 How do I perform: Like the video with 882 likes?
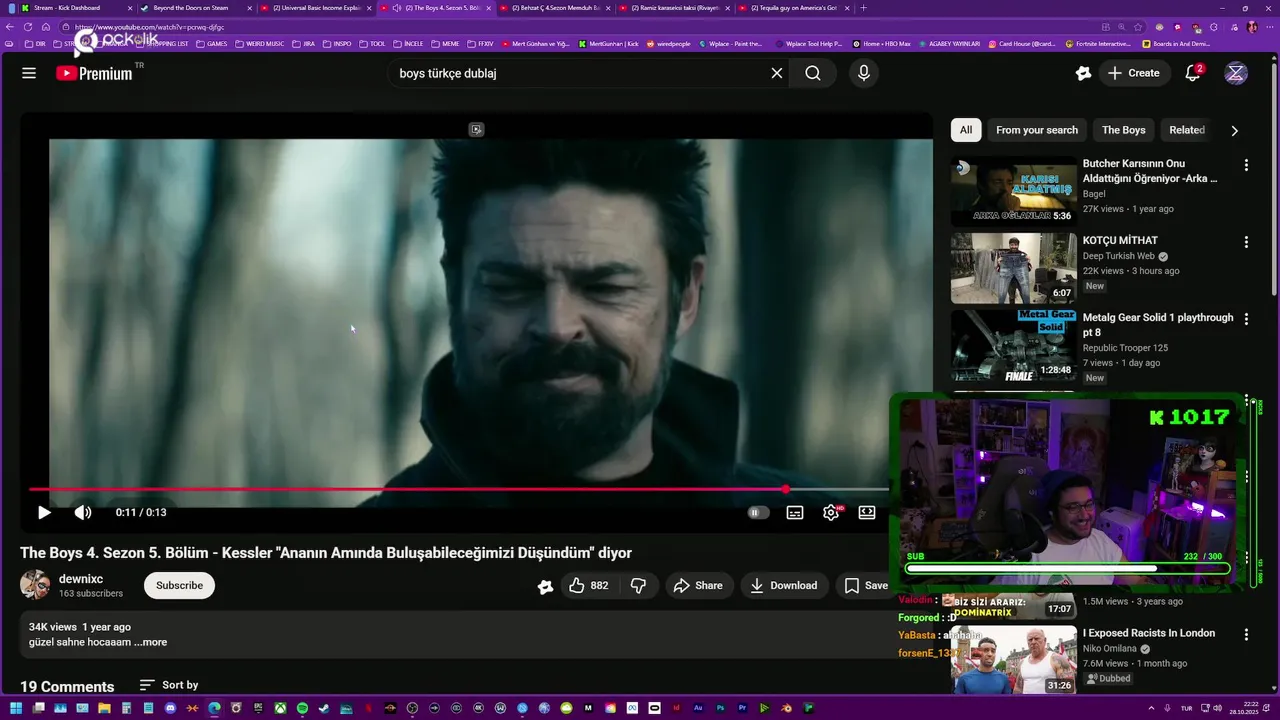(x=588, y=586)
